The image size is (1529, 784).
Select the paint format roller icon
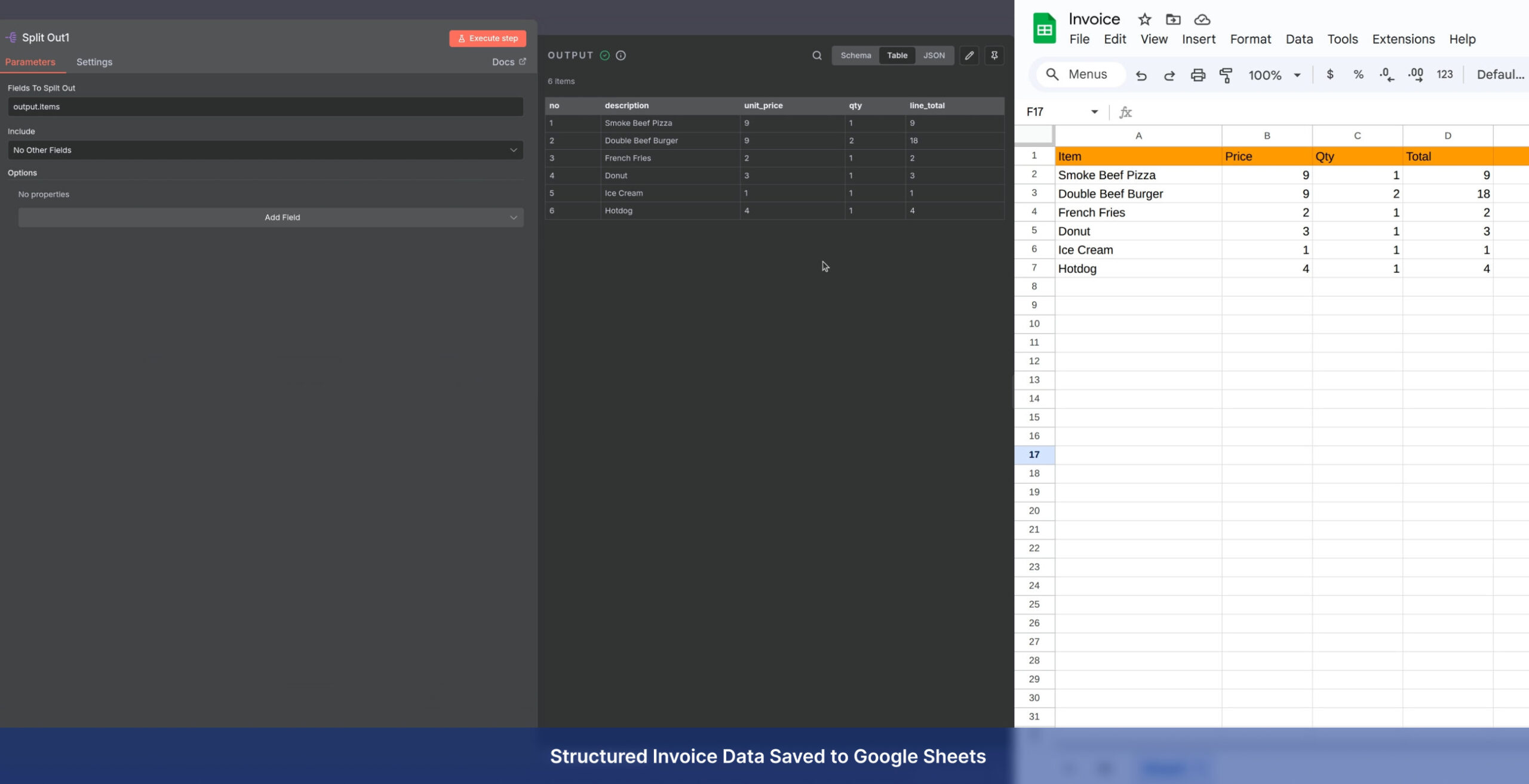[1226, 75]
